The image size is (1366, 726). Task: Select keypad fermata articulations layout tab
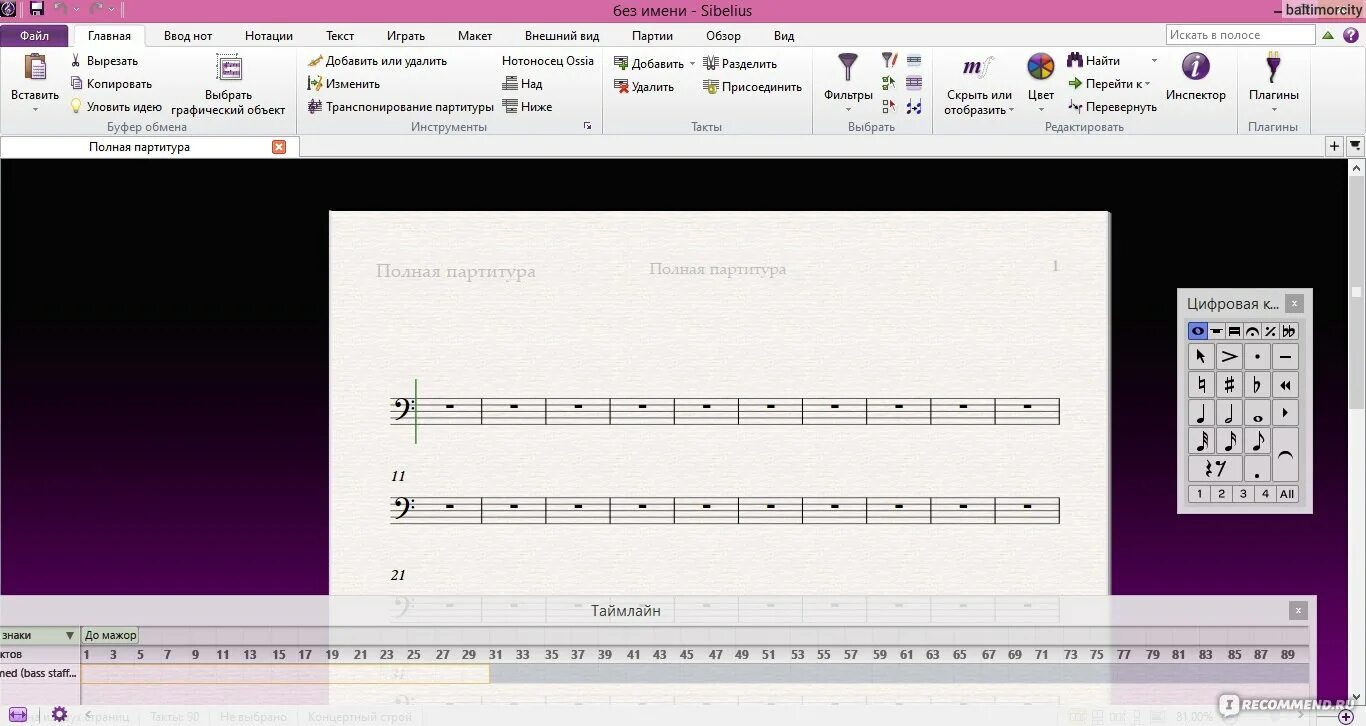1252,331
